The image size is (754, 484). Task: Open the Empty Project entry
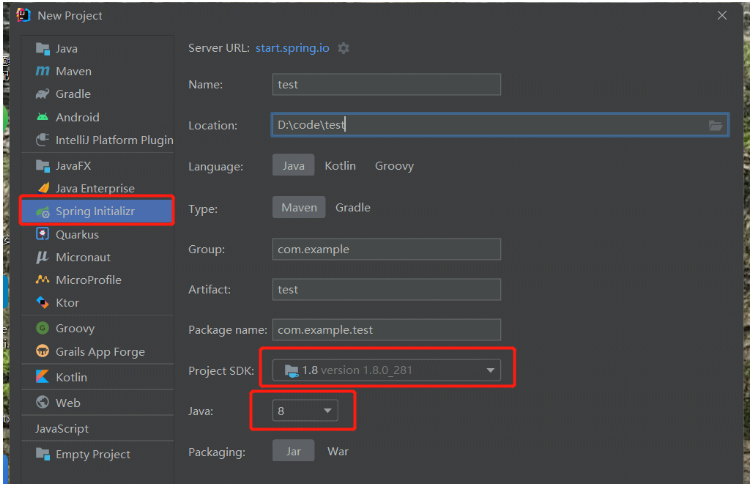(92, 454)
